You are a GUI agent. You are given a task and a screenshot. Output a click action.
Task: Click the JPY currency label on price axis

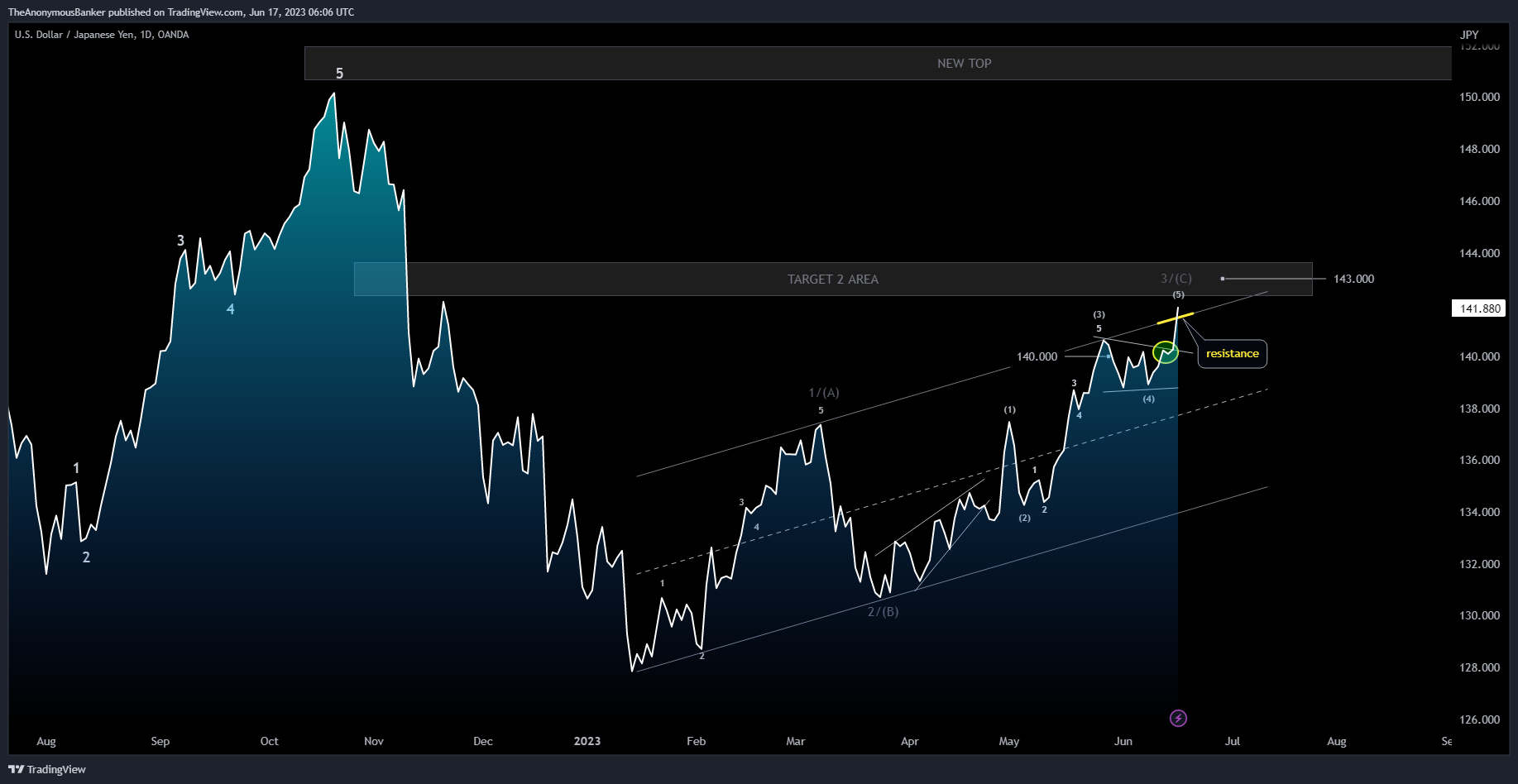coord(1469,35)
